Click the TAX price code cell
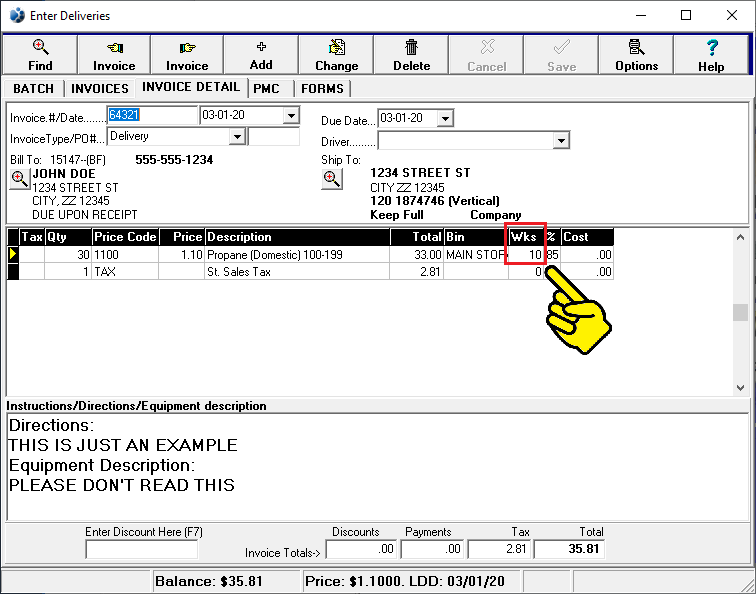The width and height of the screenshot is (756, 594). 125,272
